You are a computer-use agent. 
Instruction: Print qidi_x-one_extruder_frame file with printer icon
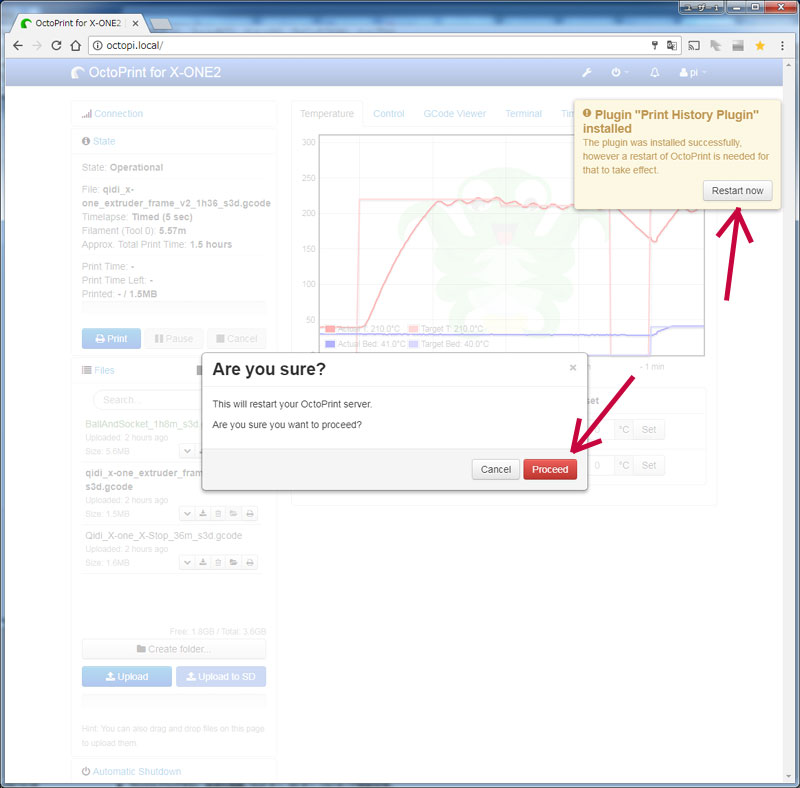[249, 513]
